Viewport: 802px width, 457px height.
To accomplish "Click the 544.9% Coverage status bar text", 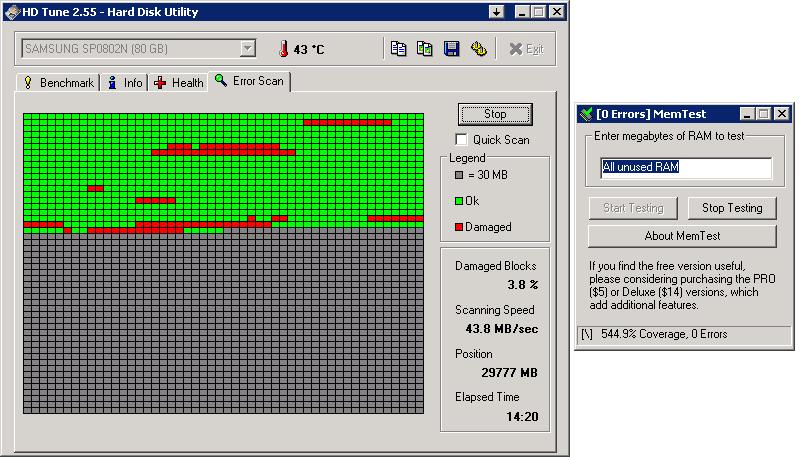I will point(664,334).
